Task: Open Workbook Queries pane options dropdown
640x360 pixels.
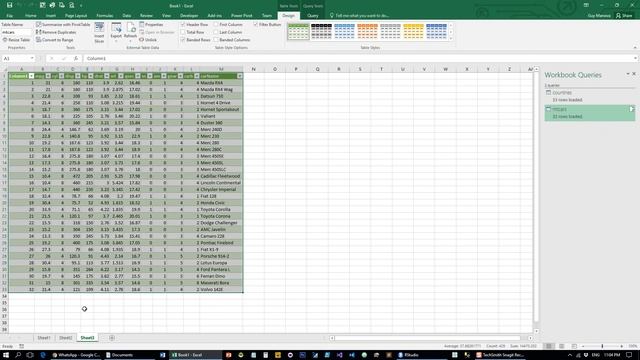Action: 628,74
